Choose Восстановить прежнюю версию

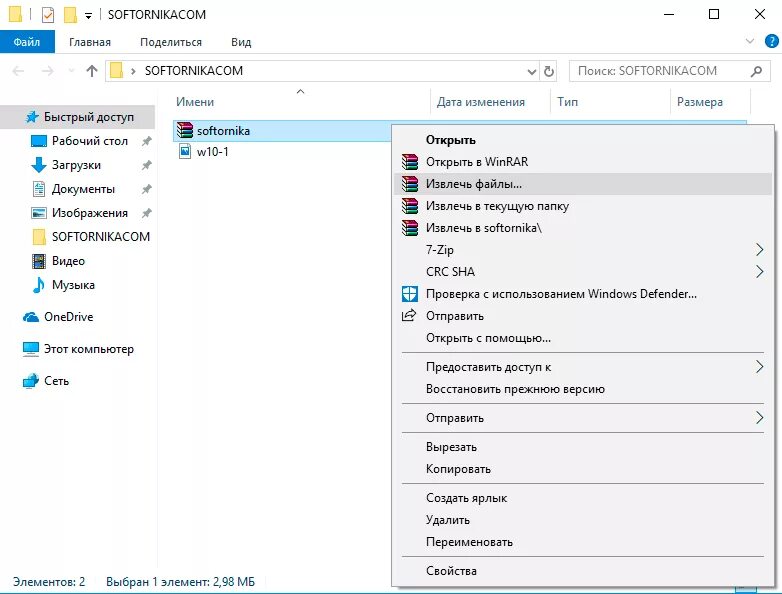583,389
